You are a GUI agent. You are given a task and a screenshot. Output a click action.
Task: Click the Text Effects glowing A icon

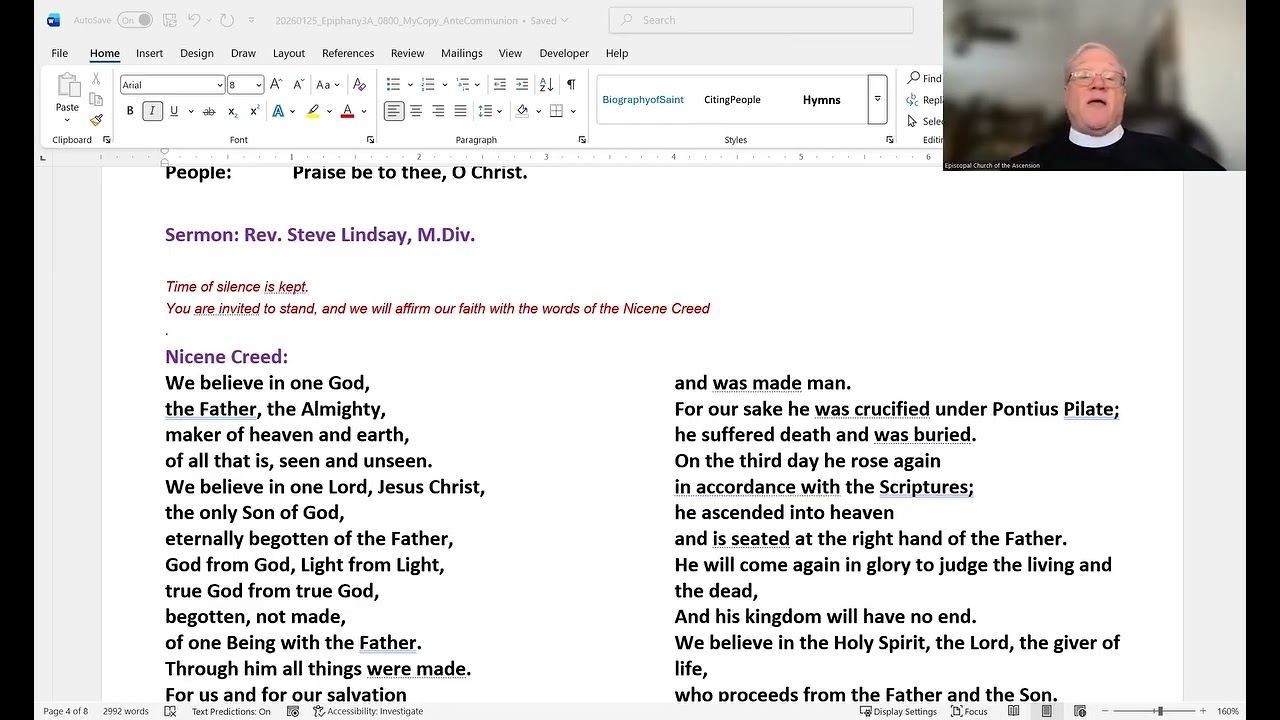tap(278, 111)
